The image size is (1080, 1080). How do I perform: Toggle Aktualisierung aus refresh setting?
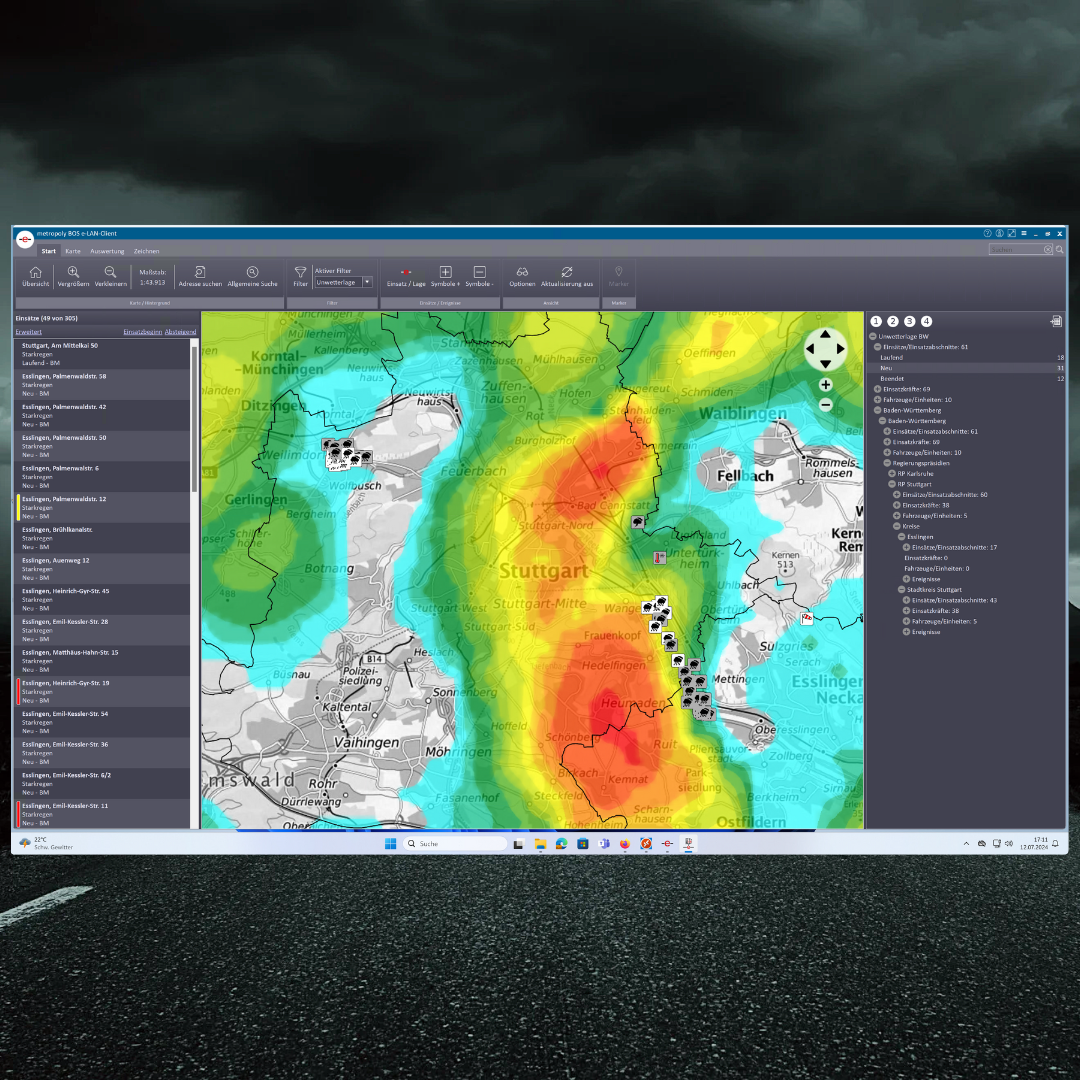(567, 273)
